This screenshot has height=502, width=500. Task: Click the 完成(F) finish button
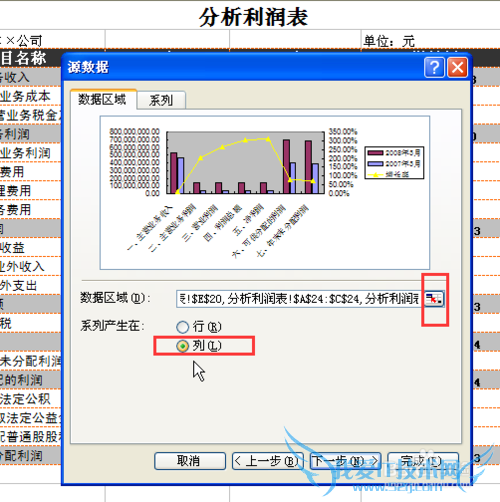click(423, 461)
